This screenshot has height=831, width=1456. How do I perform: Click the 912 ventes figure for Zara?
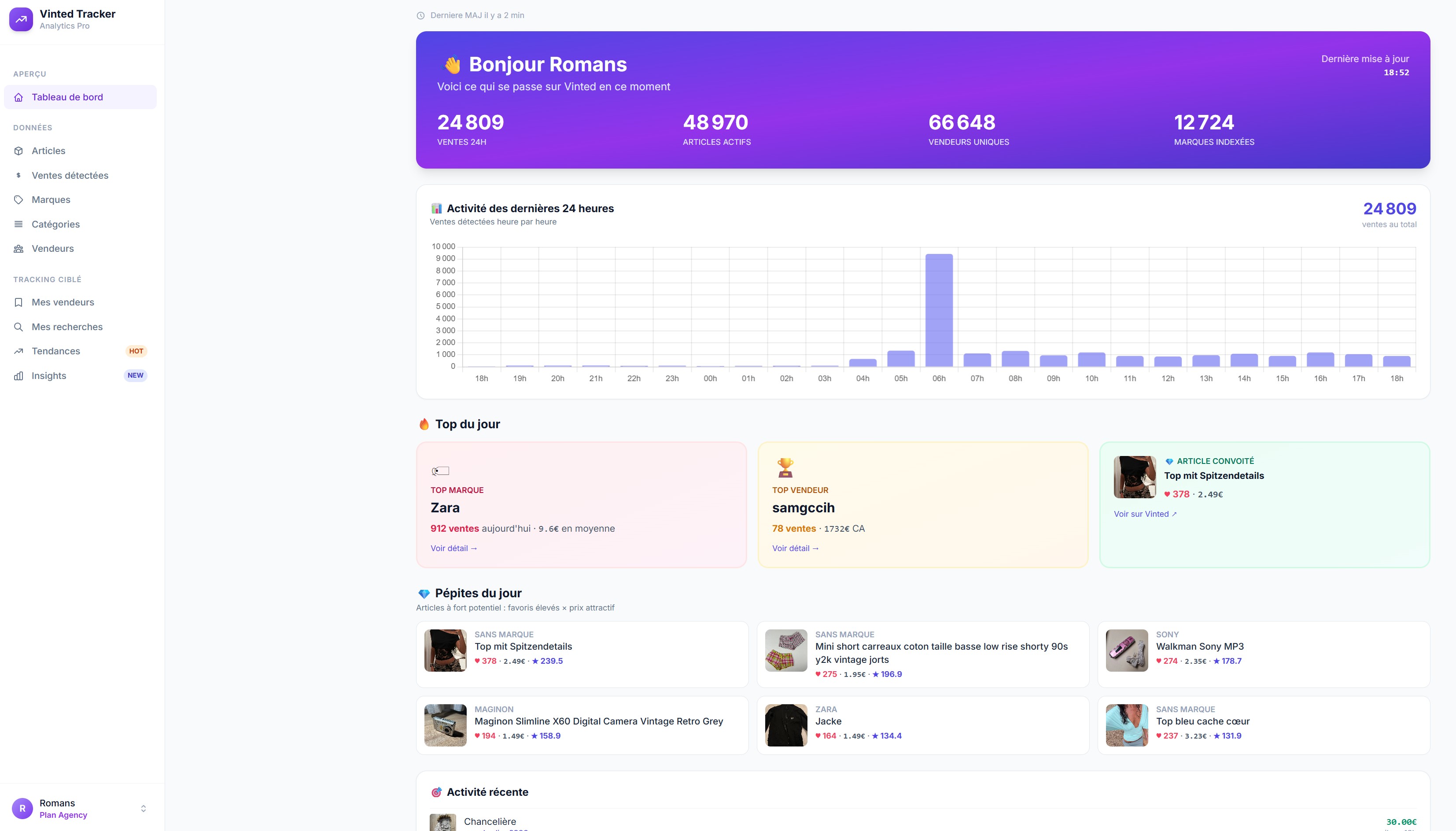click(454, 529)
